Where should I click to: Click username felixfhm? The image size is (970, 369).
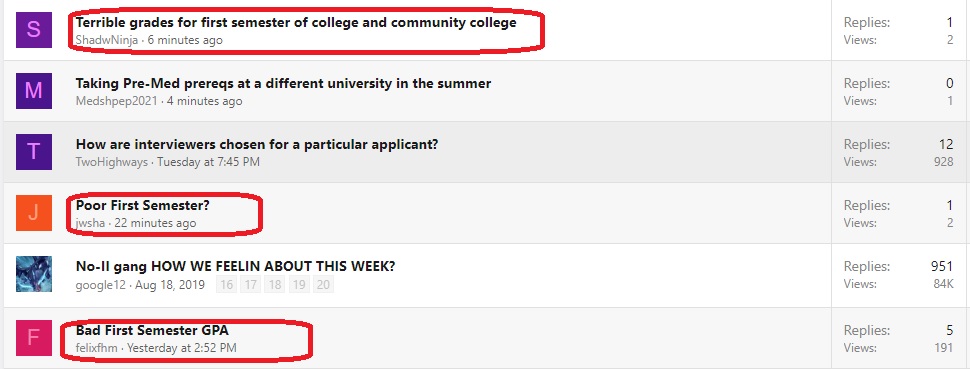pyautogui.click(x=98, y=348)
